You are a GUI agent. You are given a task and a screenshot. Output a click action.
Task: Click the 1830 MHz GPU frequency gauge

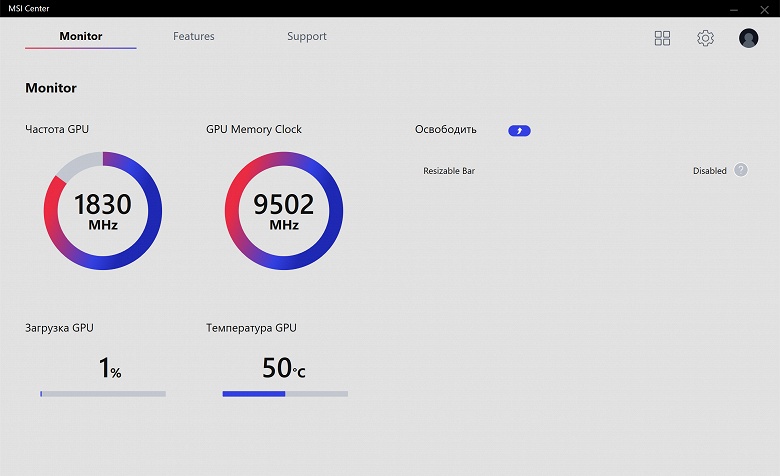[x=103, y=211]
